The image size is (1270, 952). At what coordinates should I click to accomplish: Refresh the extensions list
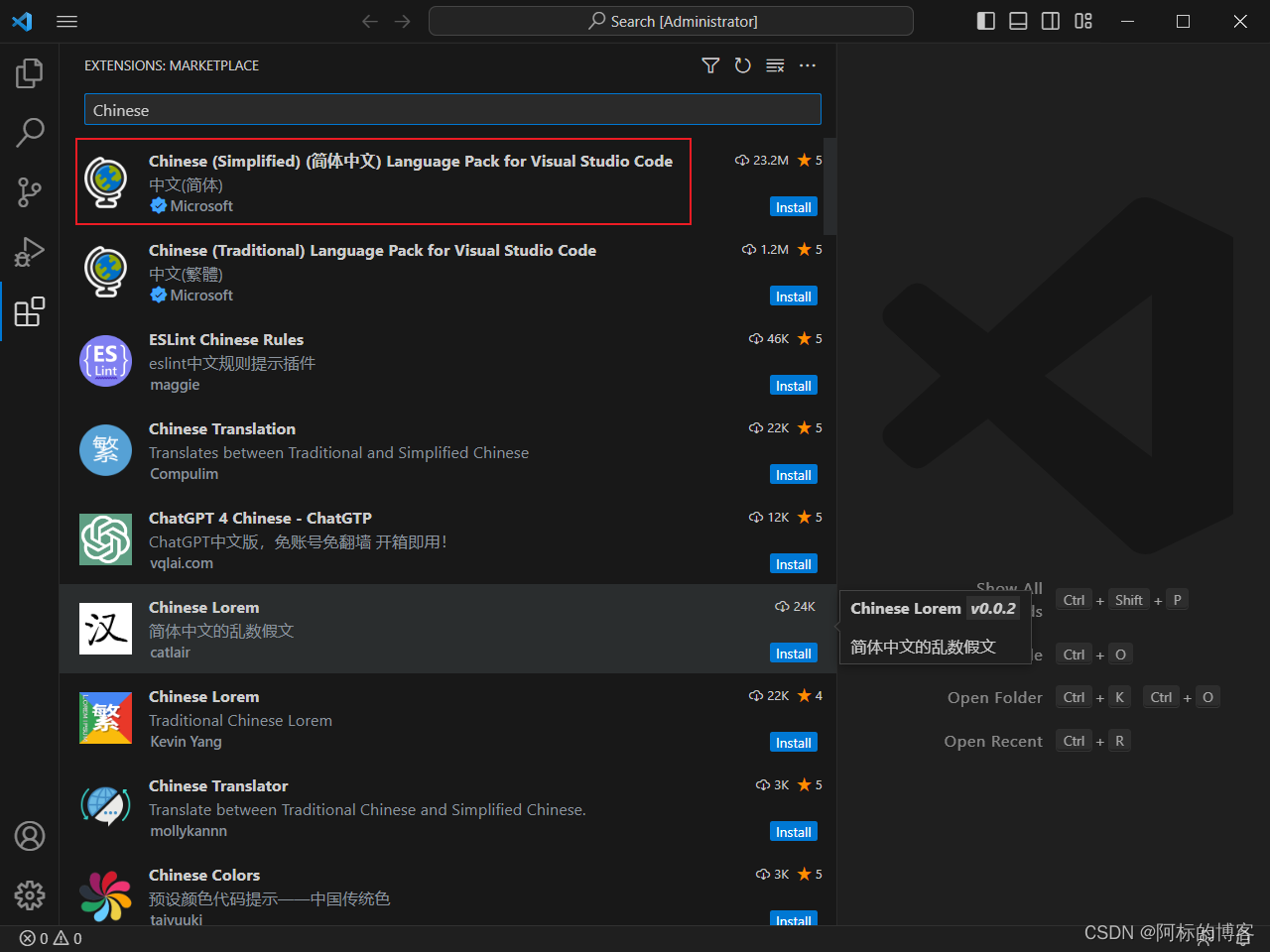point(743,65)
